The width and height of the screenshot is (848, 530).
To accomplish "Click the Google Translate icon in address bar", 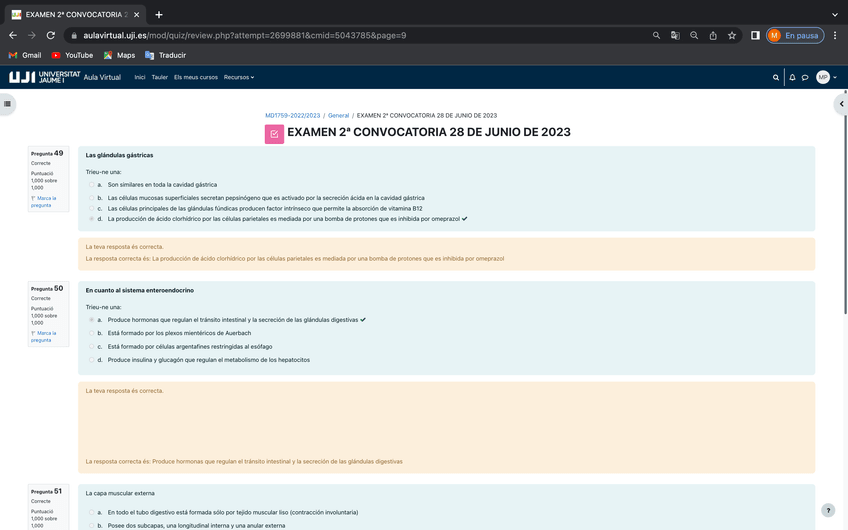I will [x=675, y=35].
